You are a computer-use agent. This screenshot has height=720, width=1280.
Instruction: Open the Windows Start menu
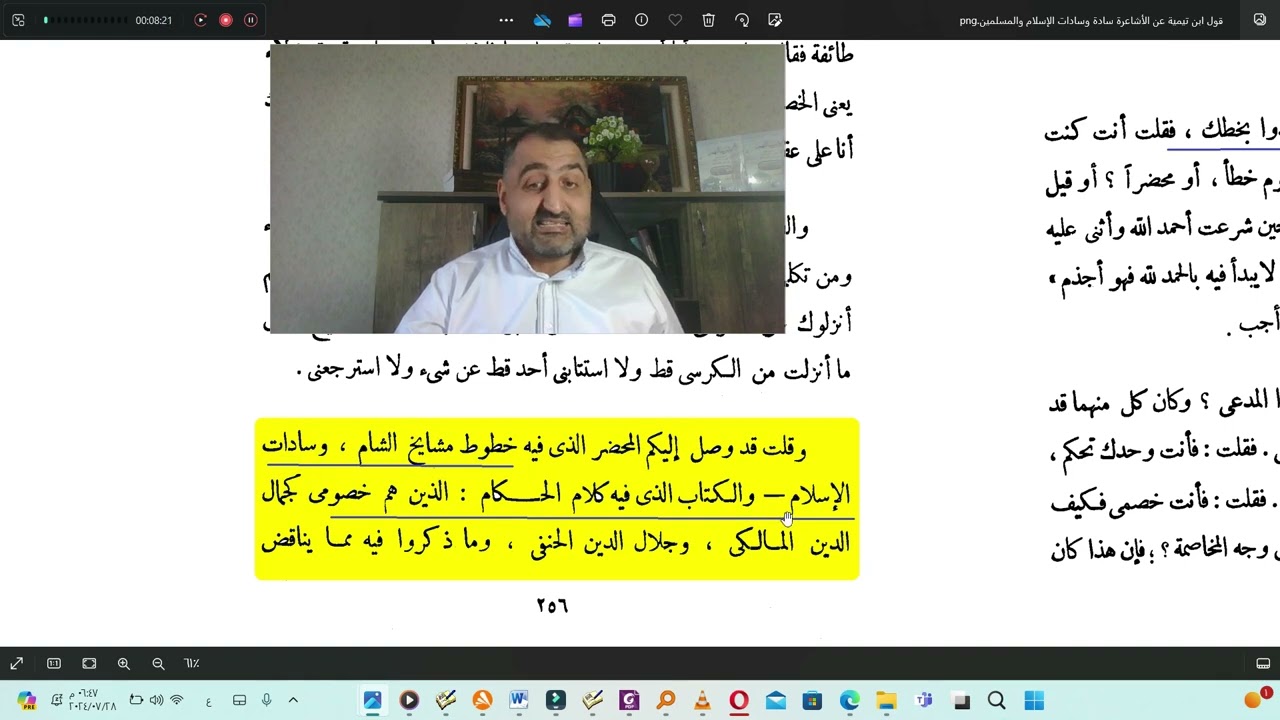pos(1033,701)
